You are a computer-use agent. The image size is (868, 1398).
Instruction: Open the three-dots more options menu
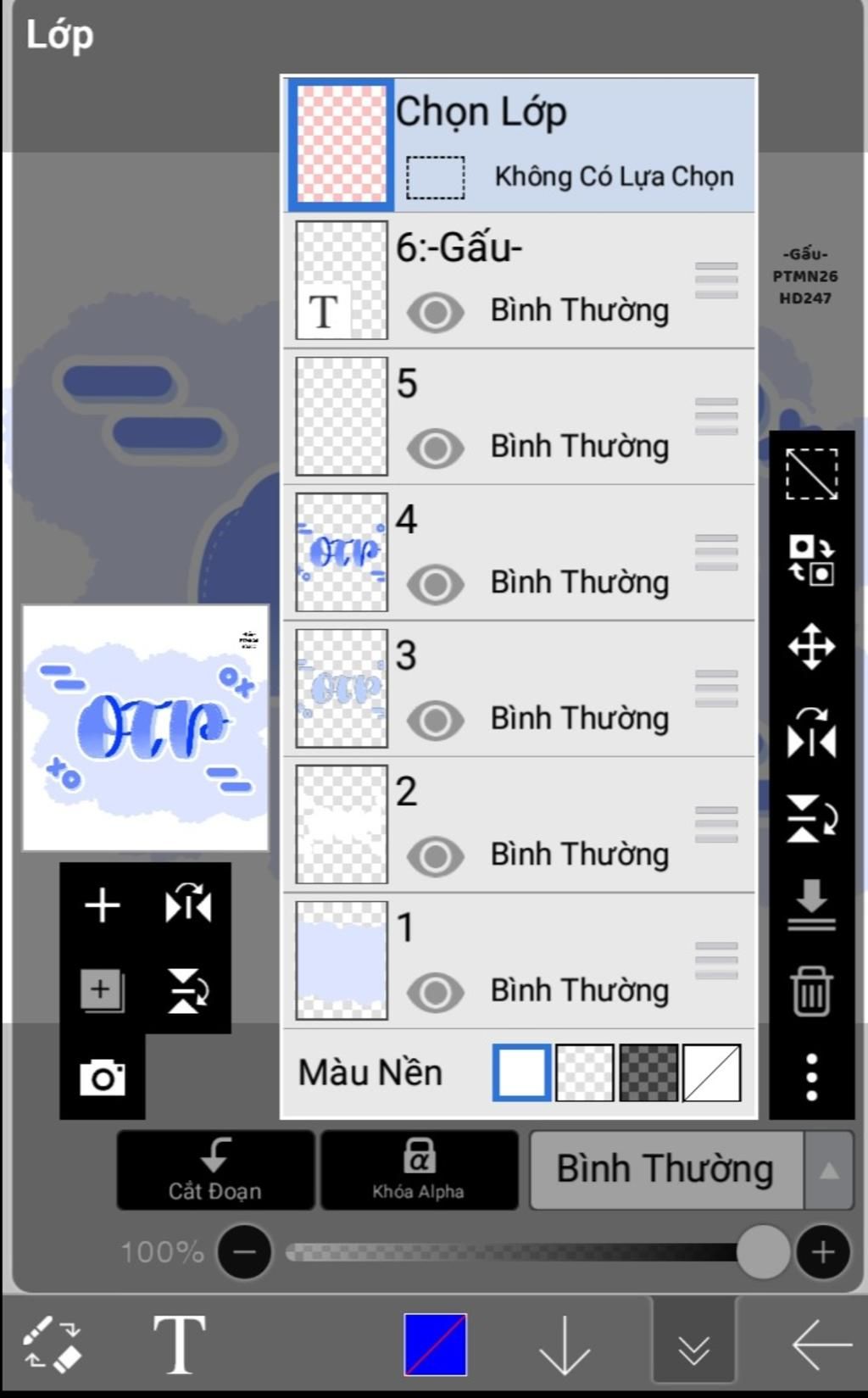pyautogui.click(x=811, y=1077)
